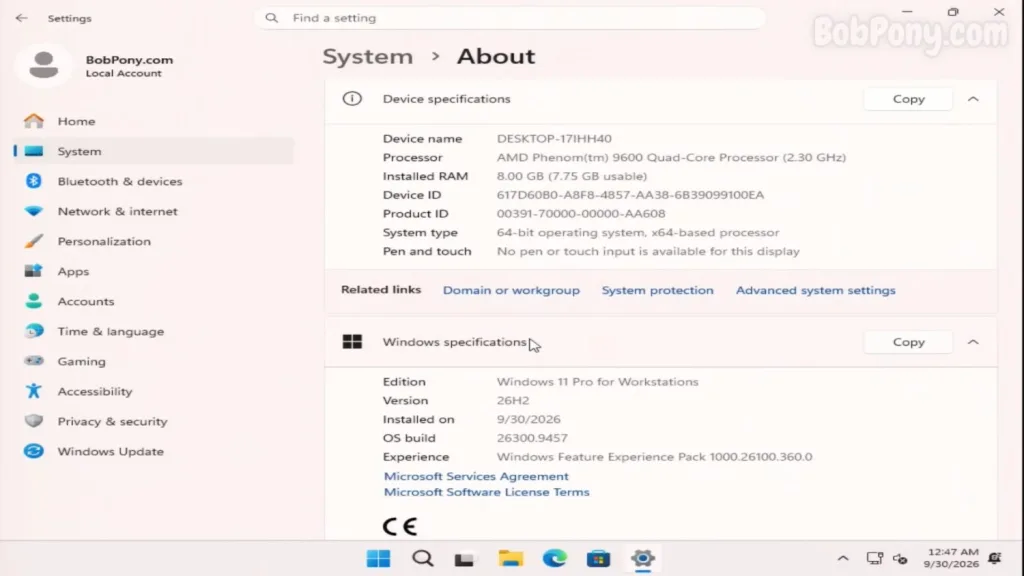Open the Apps sidebar icon
Viewport: 1024px width, 576px height.
click(34, 271)
